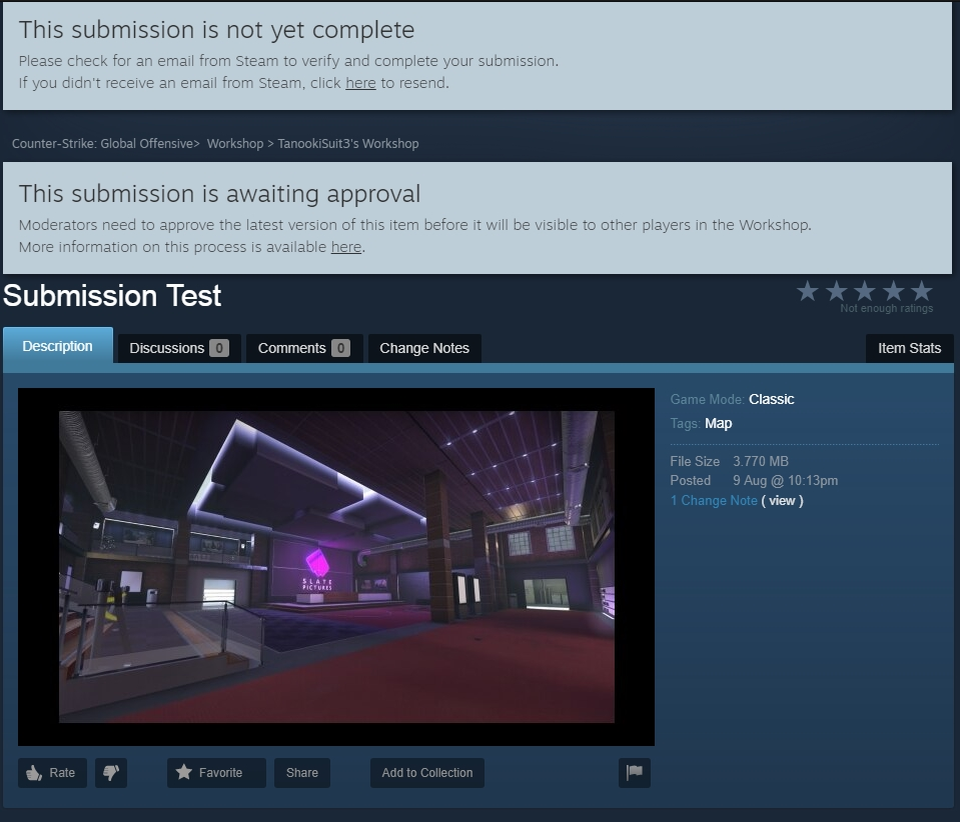Click the file size value 3.770 MB
This screenshot has height=822, width=960.
(760, 461)
